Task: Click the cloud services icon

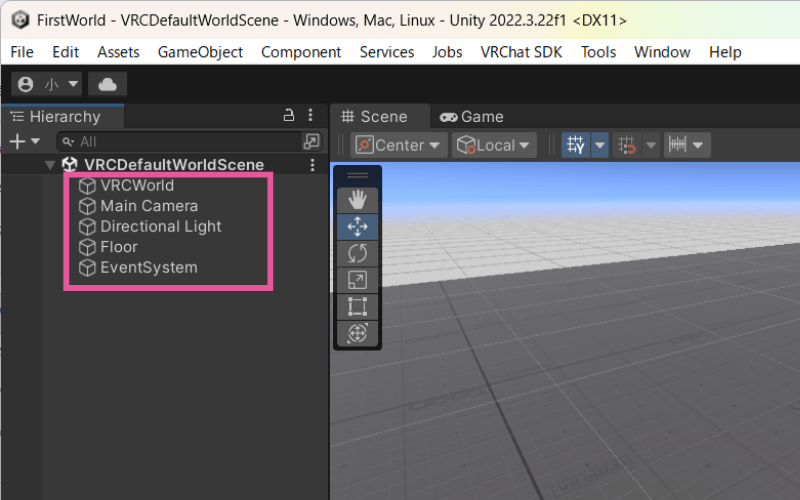Action: [x=108, y=84]
